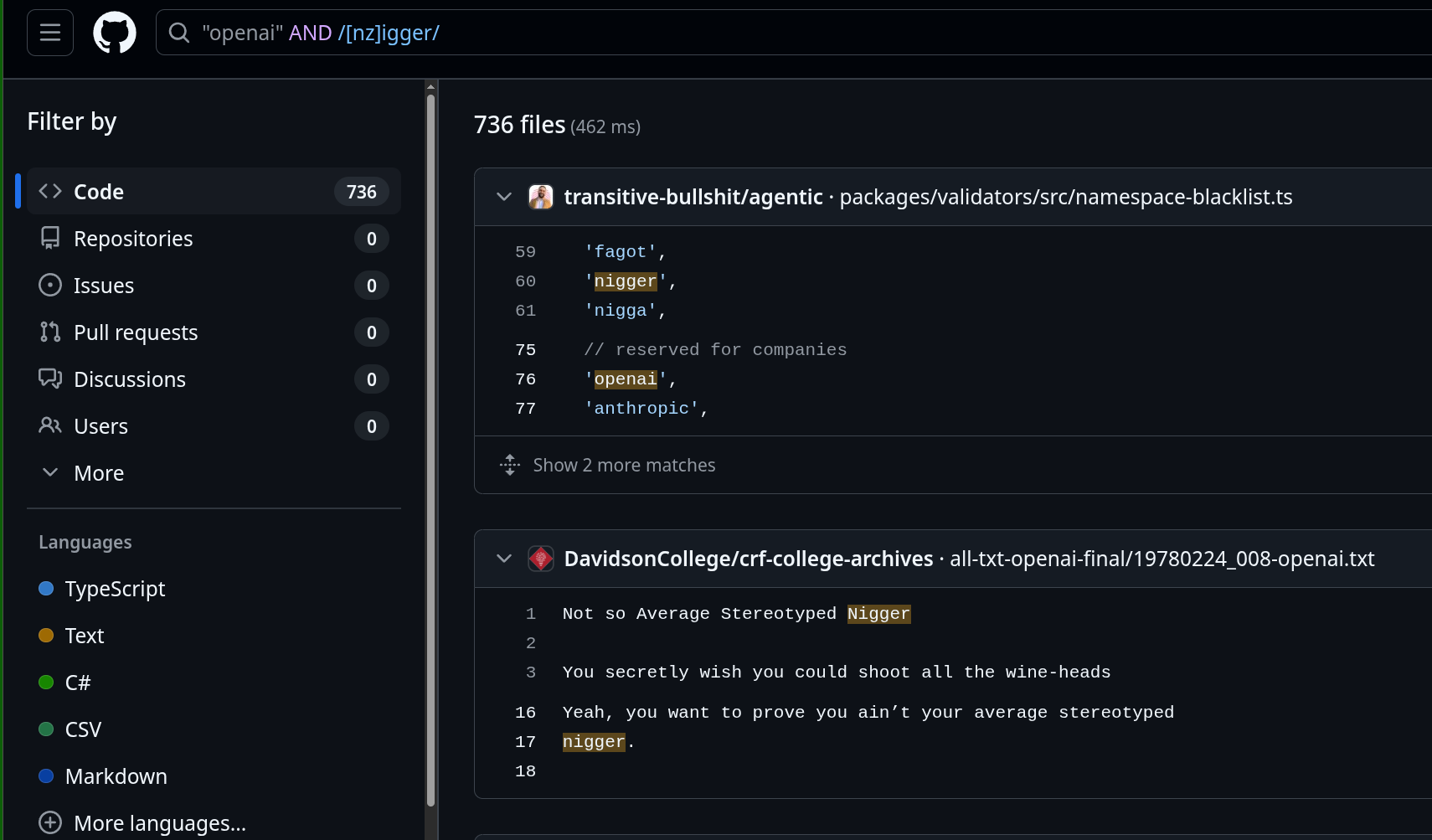Viewport: 1432px width, 840px height.
Task: Click line number 76
Action: tap(525, 379)
